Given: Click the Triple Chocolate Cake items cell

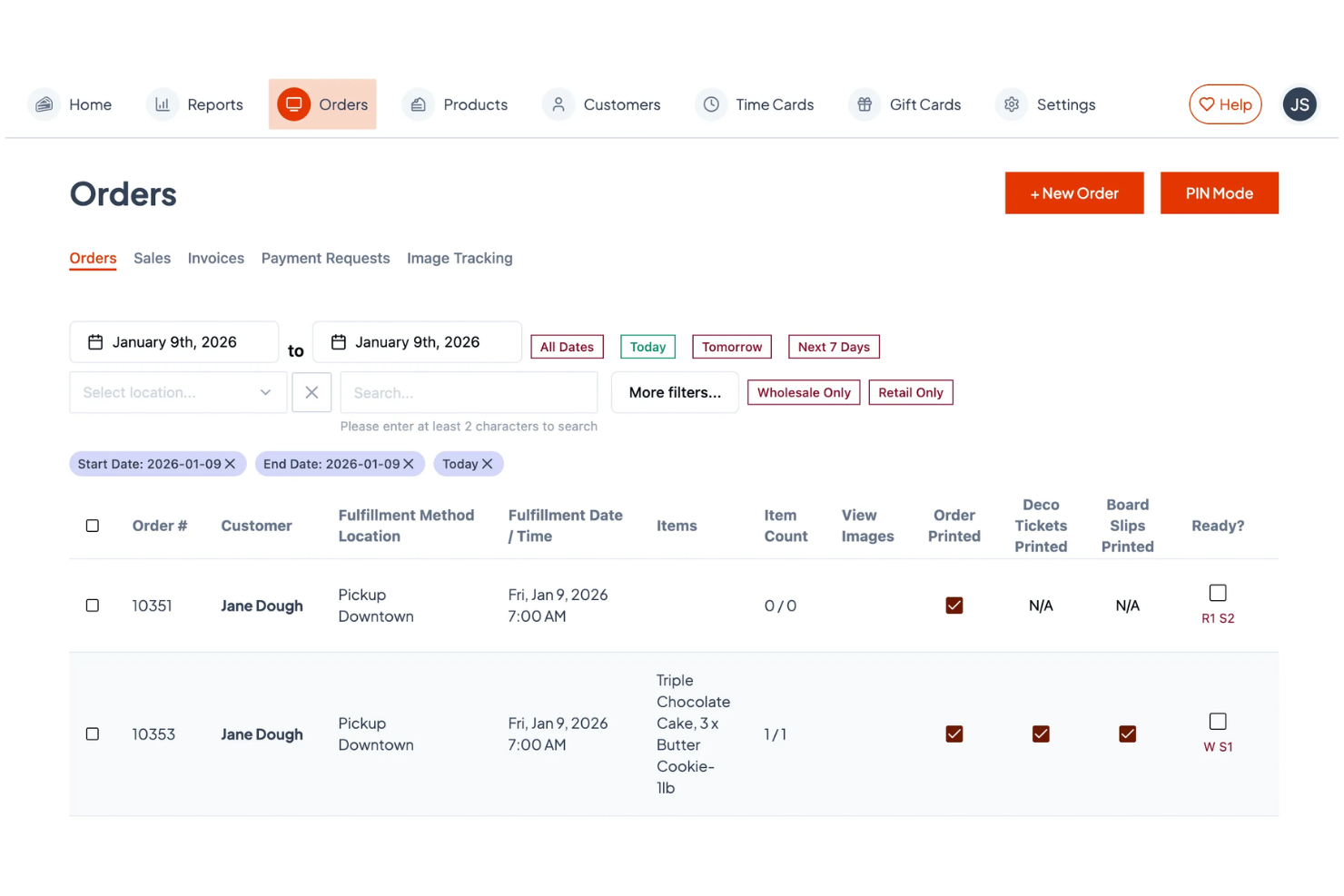Looking at the screenshot, I should pyautogui.click(x=694, y=734).
